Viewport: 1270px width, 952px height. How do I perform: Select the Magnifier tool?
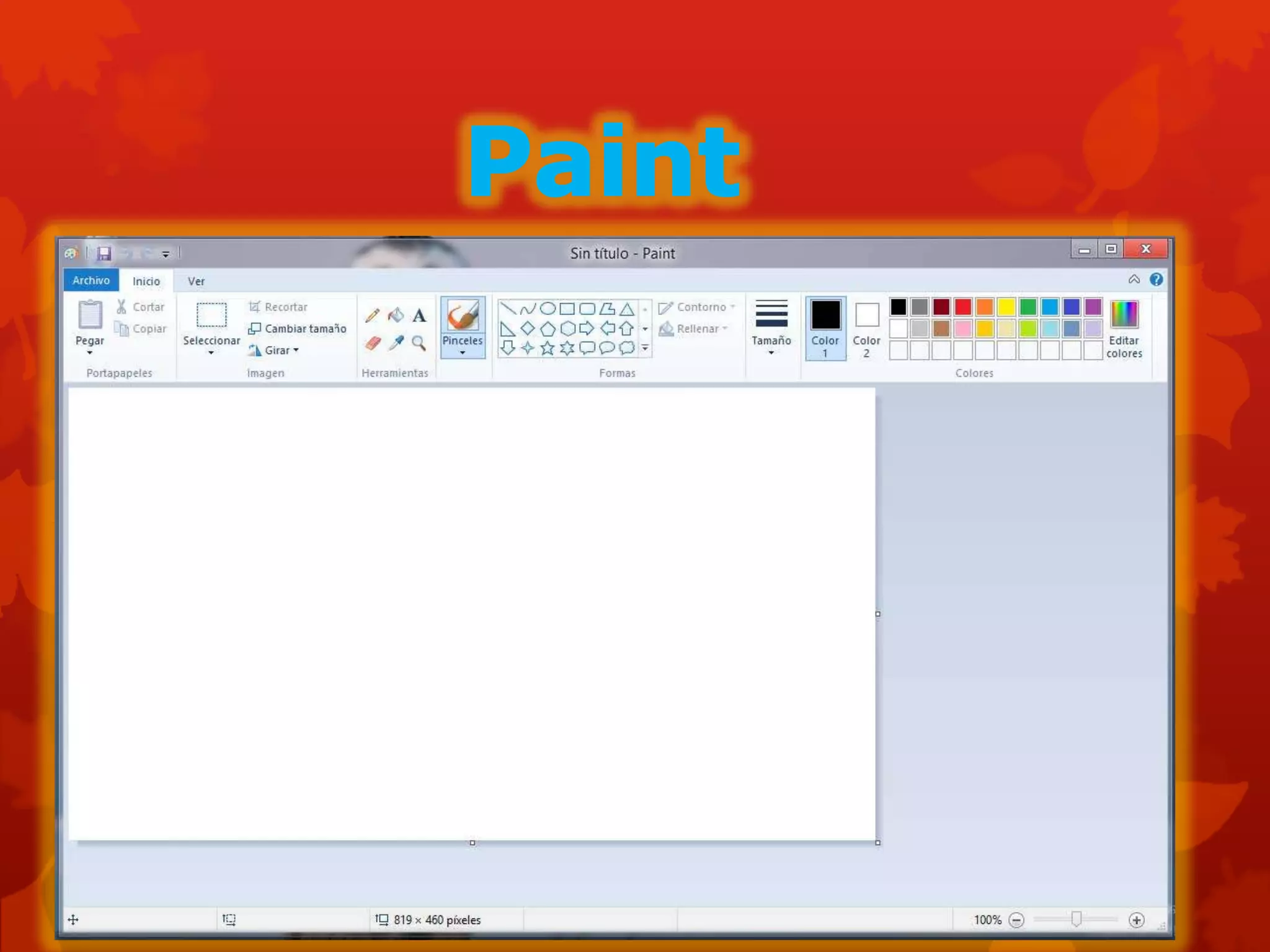click(419, 343)
